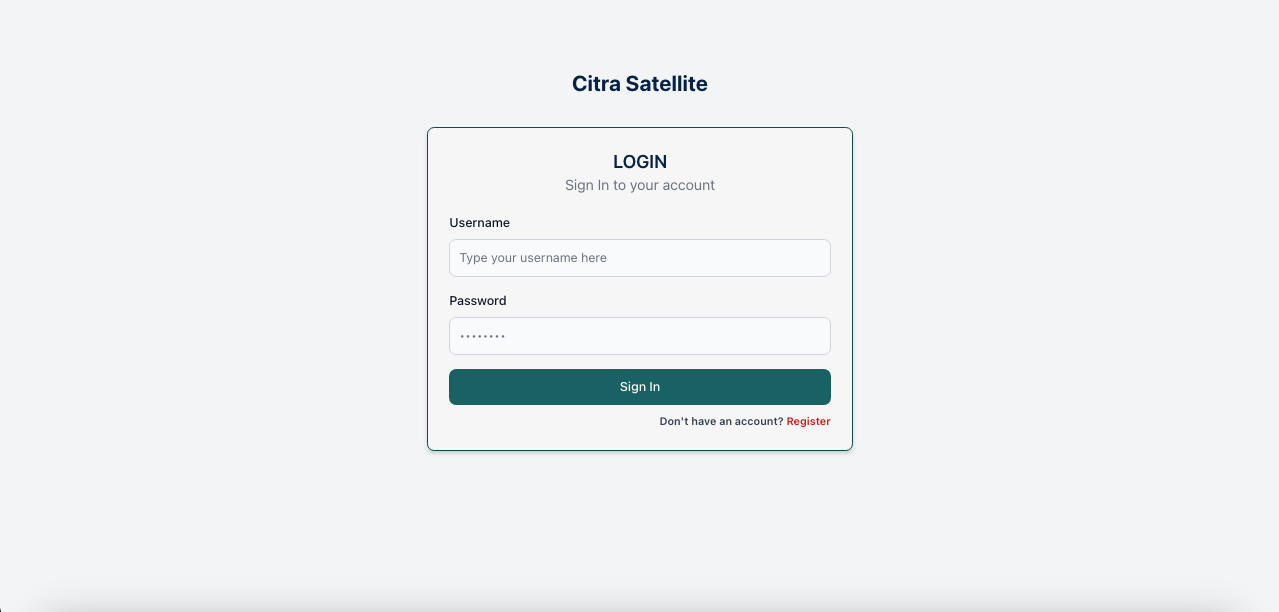The width and height of the screenshot is (1279, 612).
Task: Select the 'Type your username here' placeholder
Action: 533,258
